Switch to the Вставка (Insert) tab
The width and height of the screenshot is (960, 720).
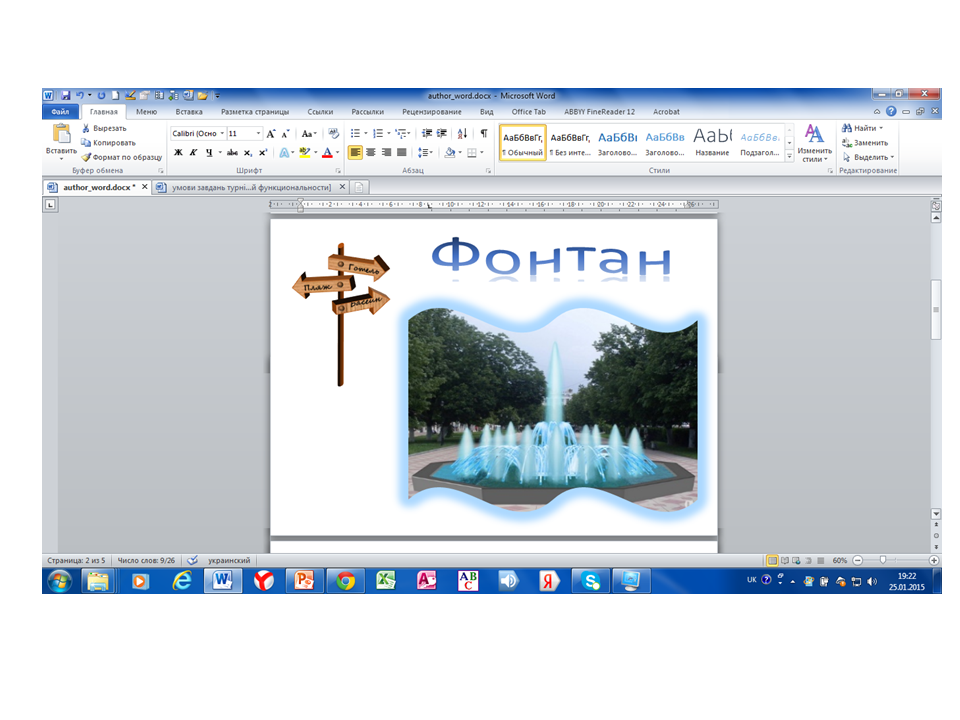coord(189,112)
